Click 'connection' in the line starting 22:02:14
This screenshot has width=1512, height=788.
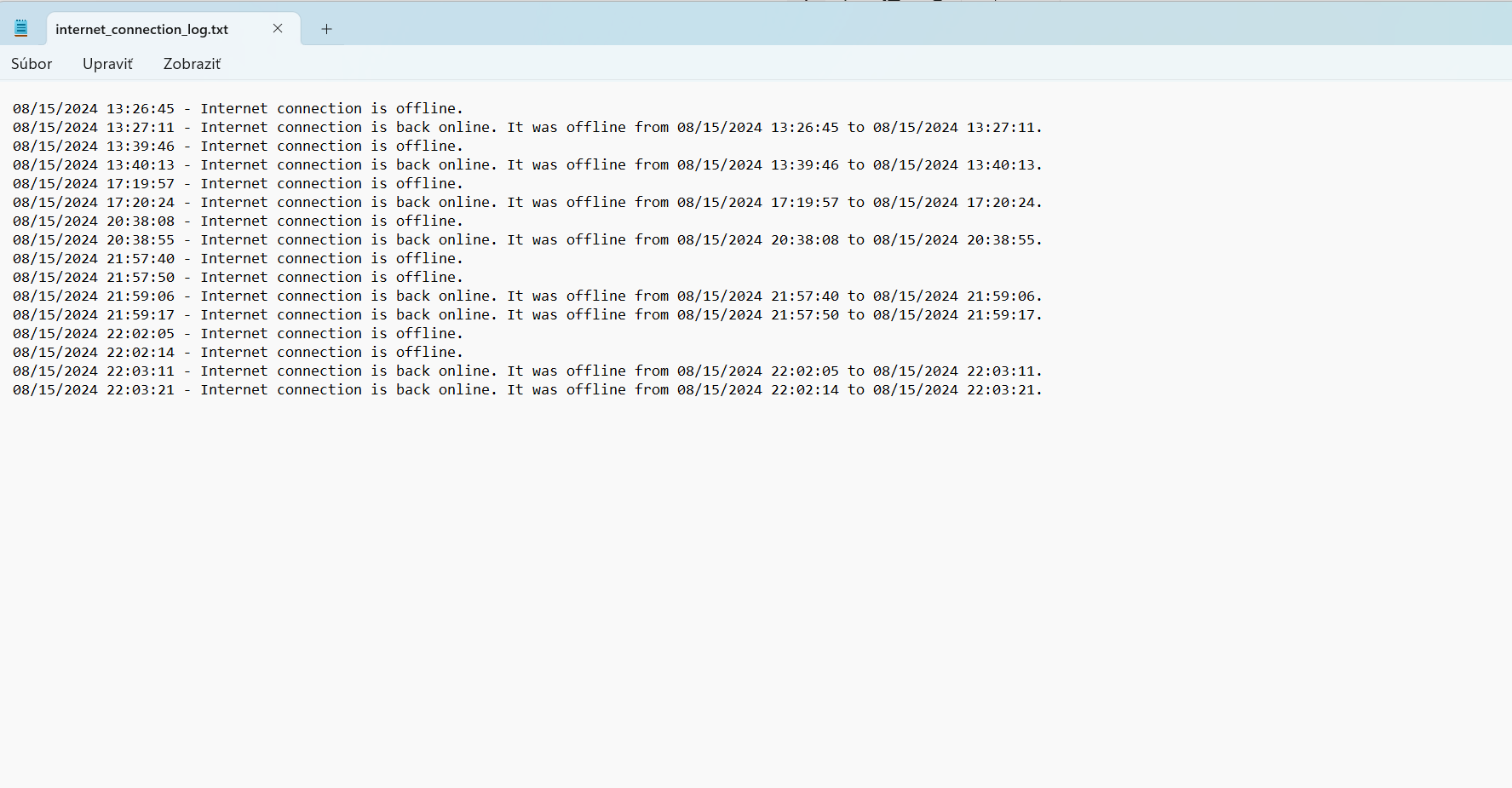pos(319,353)
